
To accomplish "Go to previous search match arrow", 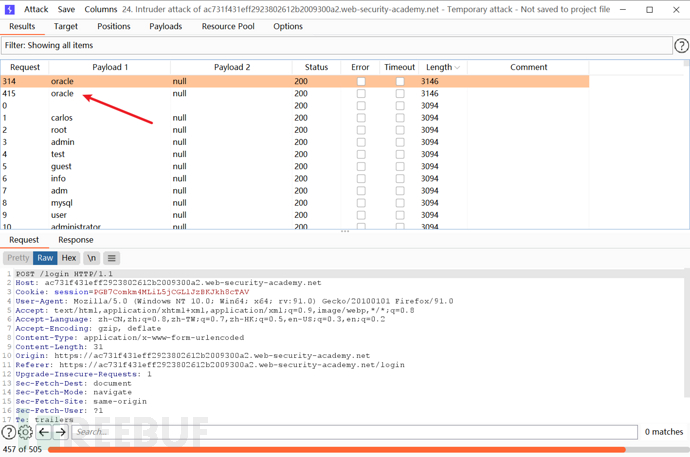I will click(44, 432).
